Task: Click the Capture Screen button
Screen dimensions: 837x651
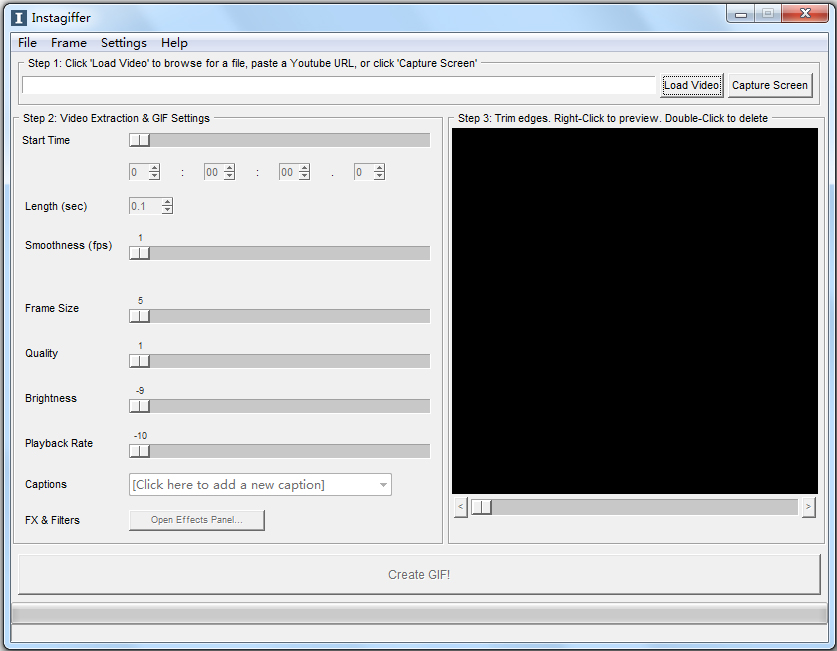Action: 770,85
